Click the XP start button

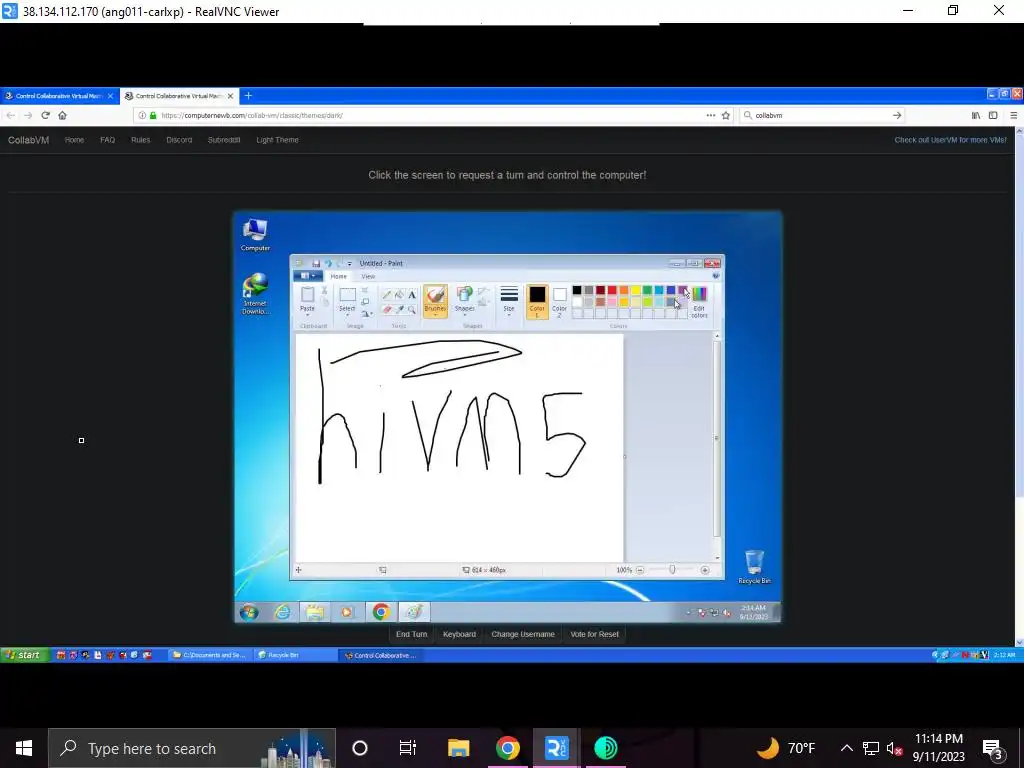click(24, 655)
